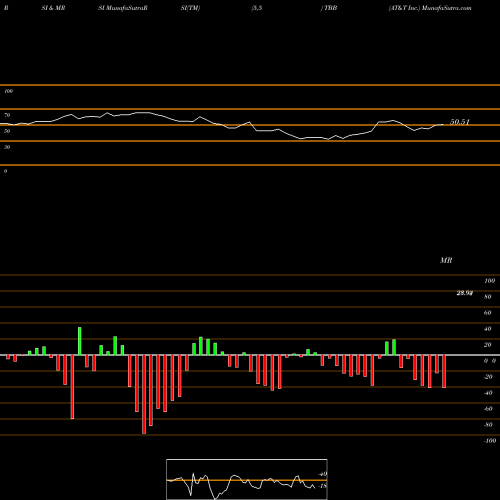Click the "SI MunafaSutraR" header label
The image size is (500, 500).
(x=123, y=8)
